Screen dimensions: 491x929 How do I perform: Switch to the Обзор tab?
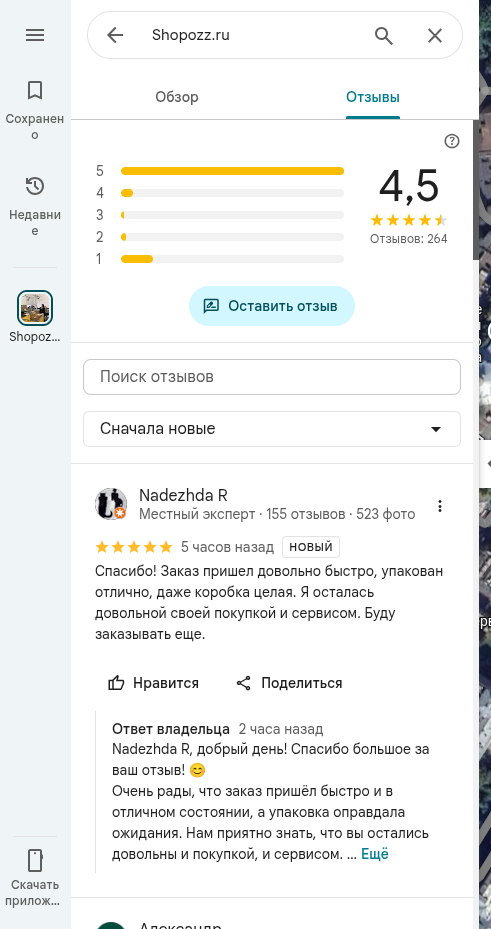[176, 97]
